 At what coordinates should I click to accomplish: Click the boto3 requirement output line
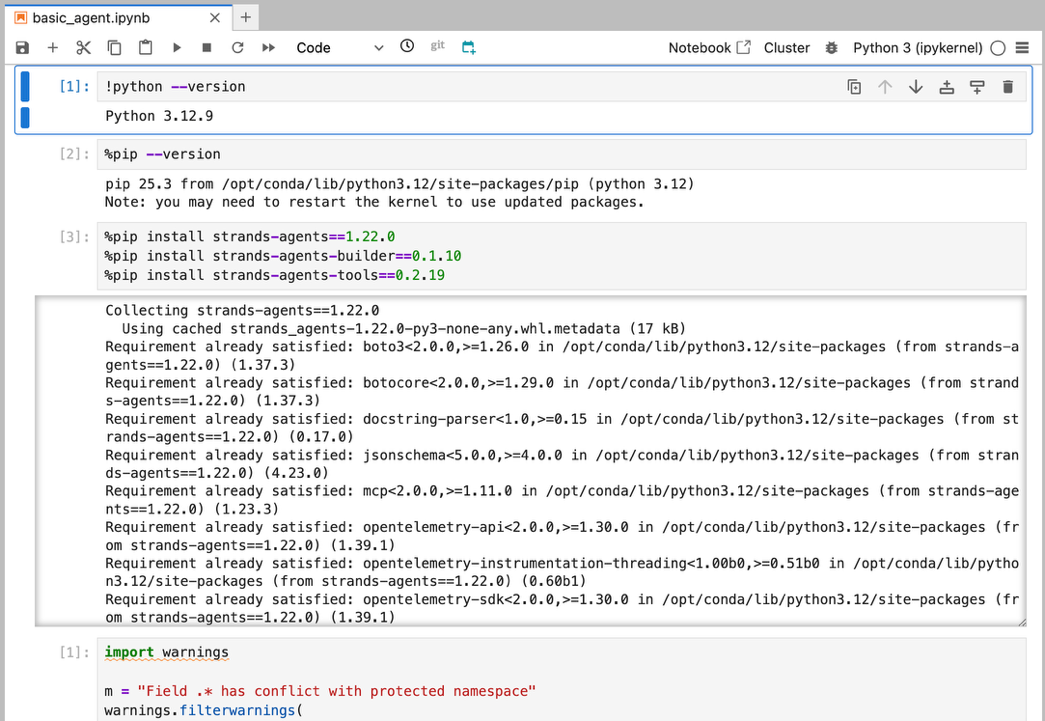pyautogui.click(x=561, y=356)
